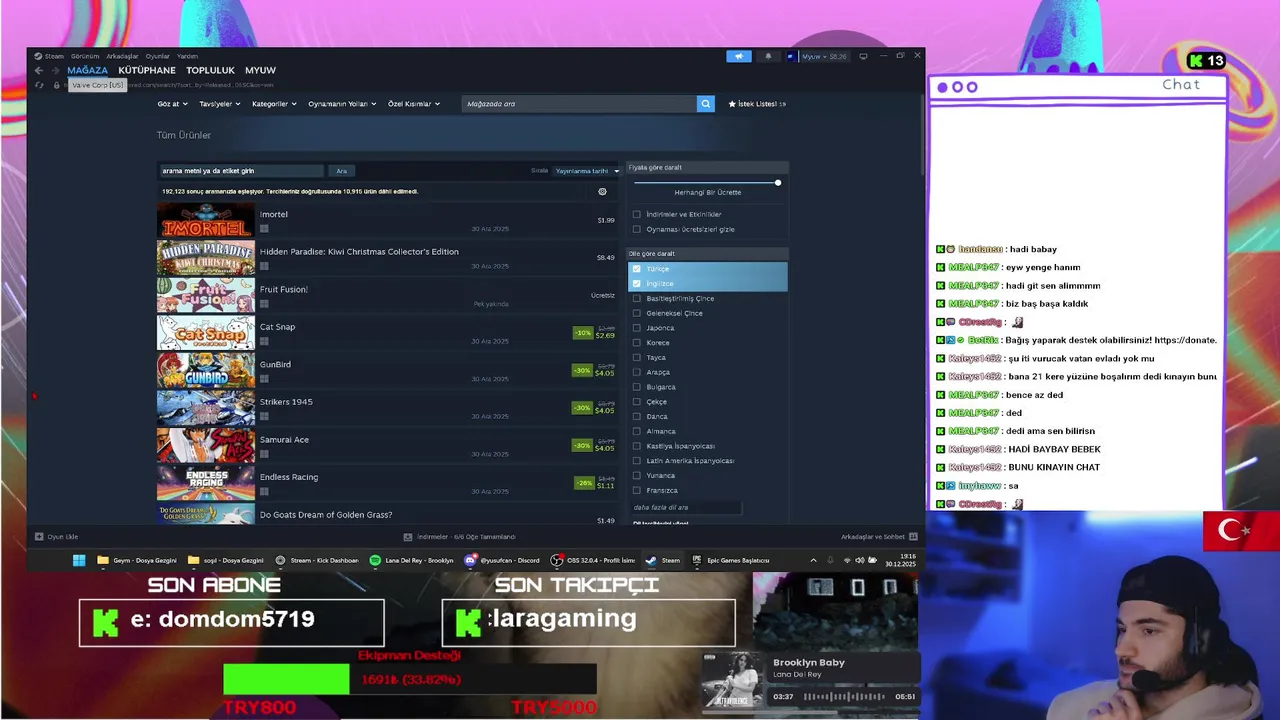Viewport: 1280px width, 720px height.
Task: Switch to Kick Dashboard taskbar window
Action: coord(317,560)
